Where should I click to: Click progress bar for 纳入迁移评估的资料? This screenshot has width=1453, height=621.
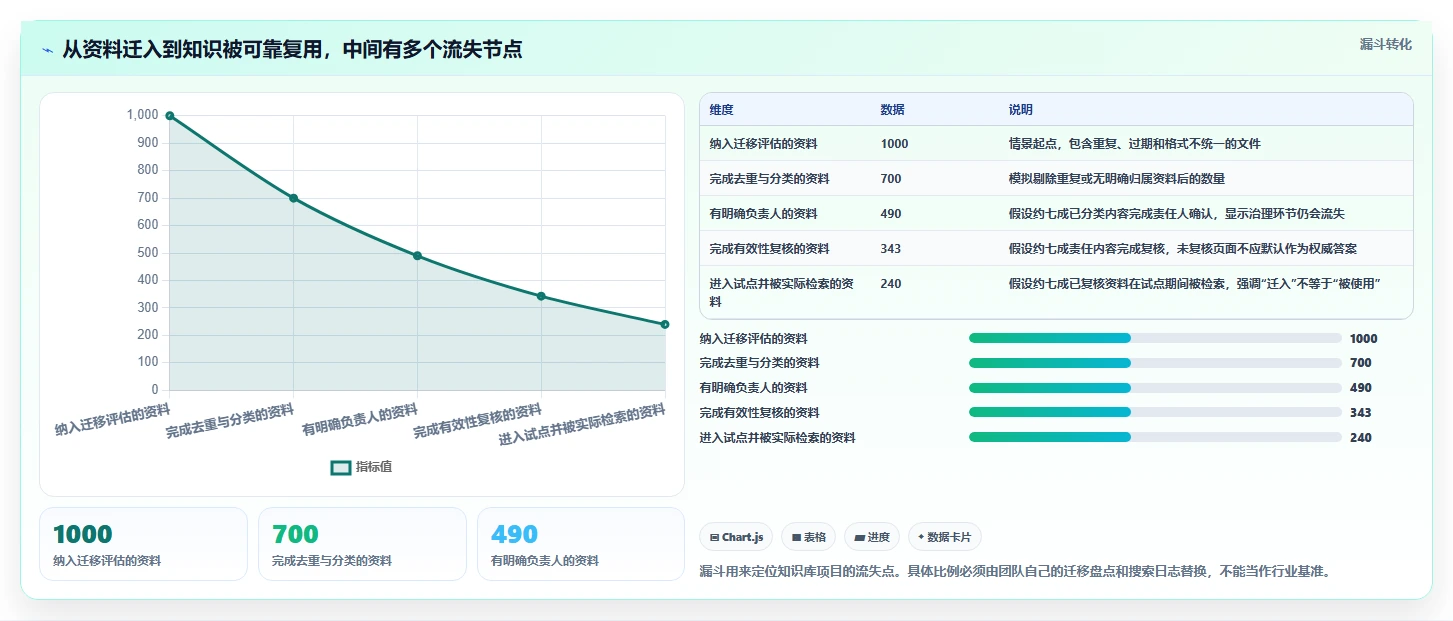pyautogui.click(x=1155, y=338)
